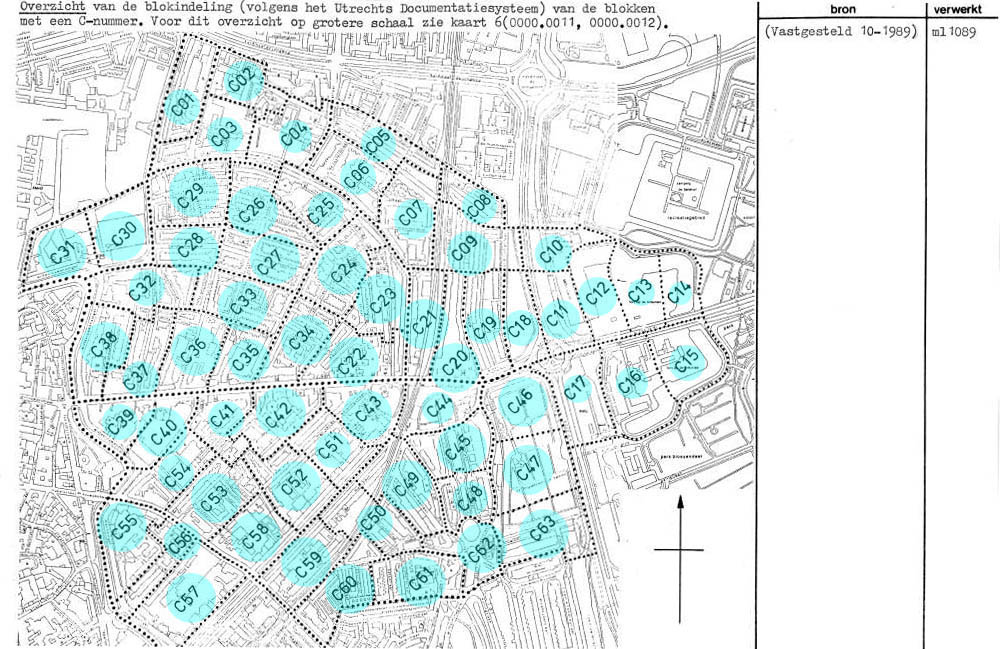The width and height of the screenshot is (1000, 649).
Task: Click the C08 block marker
Action: (x=480, y=207)
